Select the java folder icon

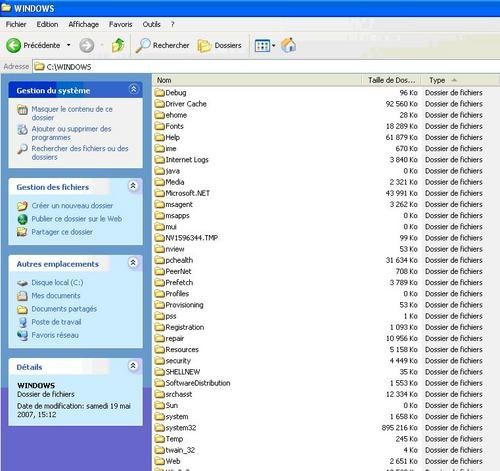pos(160,171)
